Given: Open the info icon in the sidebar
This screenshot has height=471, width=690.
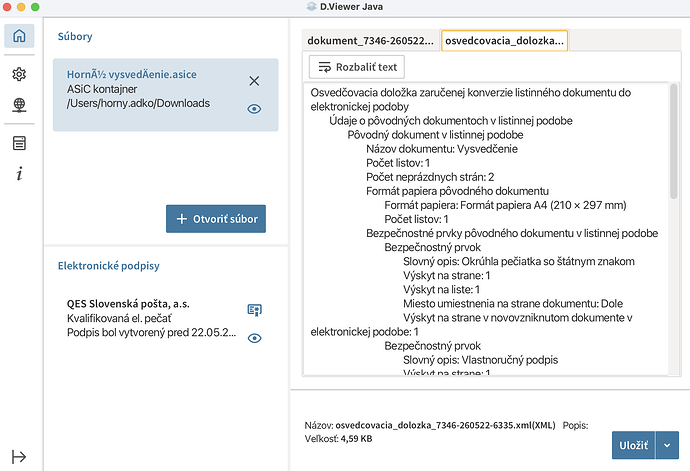Looking at the screenshot, I should point(19,174).
